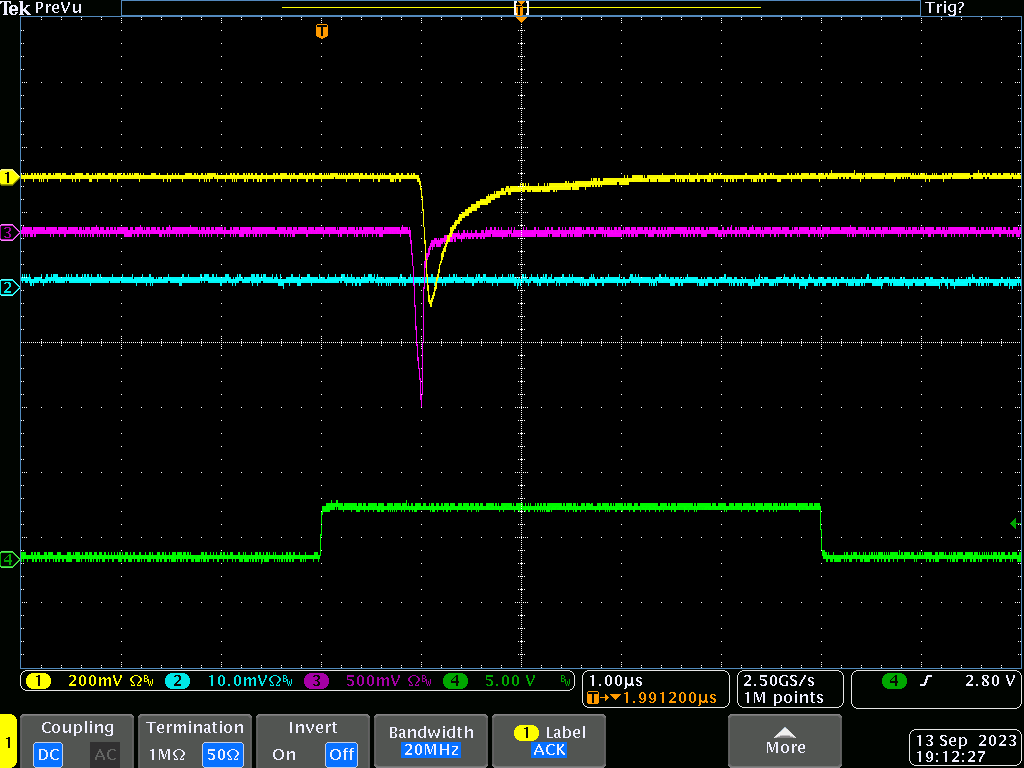
Task: Click the green channel 4 ground marker
Action: click(x=9, y=559)
